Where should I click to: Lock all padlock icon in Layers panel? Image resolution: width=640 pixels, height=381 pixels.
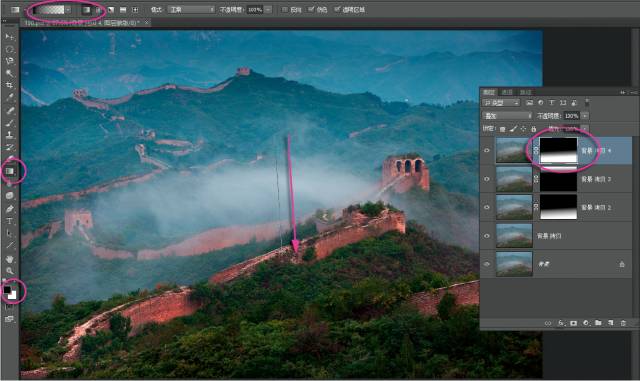pyautogui.click(x=533, y=129)
